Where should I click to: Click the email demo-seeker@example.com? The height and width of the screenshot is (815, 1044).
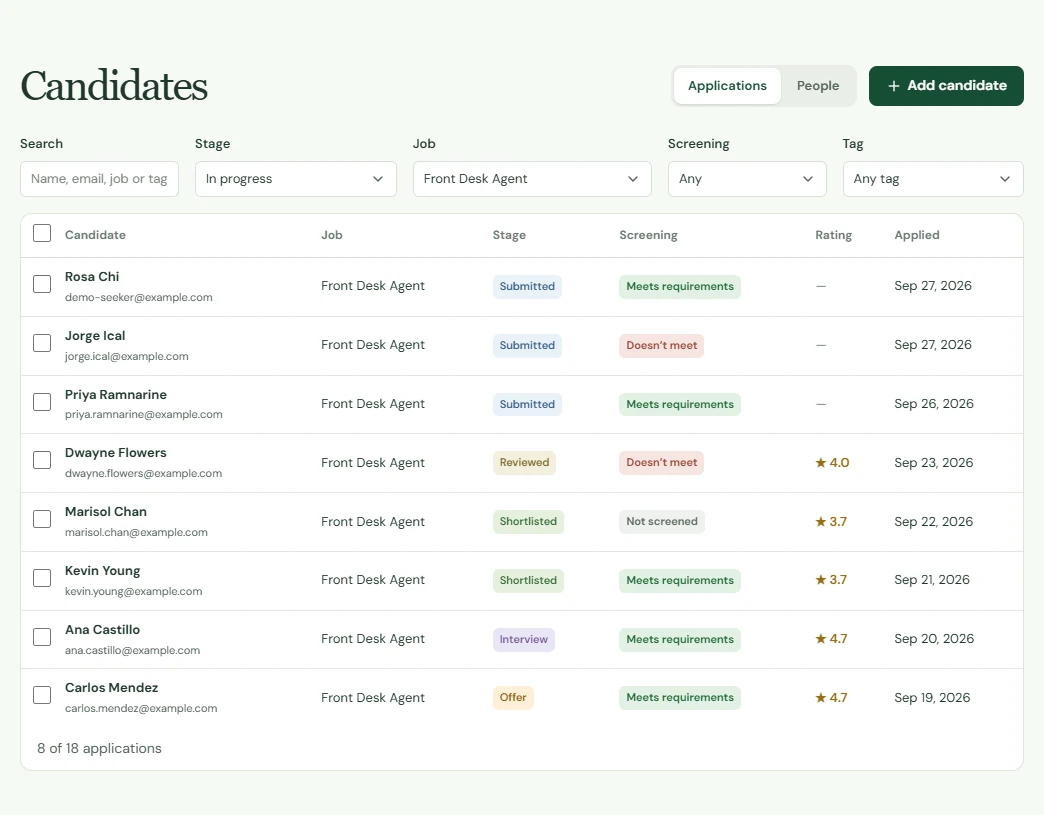[138, 298]
